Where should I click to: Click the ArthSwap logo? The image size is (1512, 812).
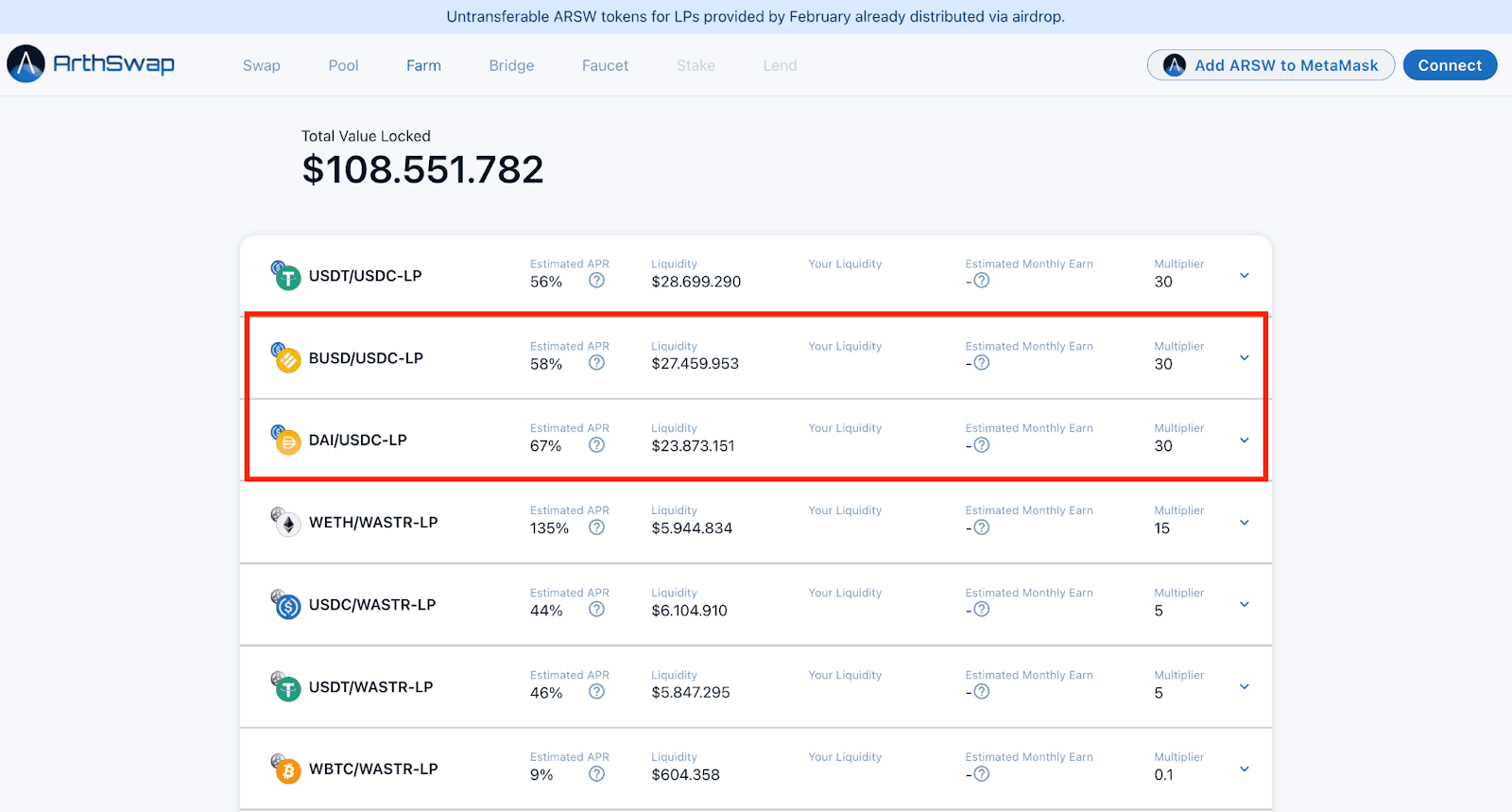[x=91, y=64]
